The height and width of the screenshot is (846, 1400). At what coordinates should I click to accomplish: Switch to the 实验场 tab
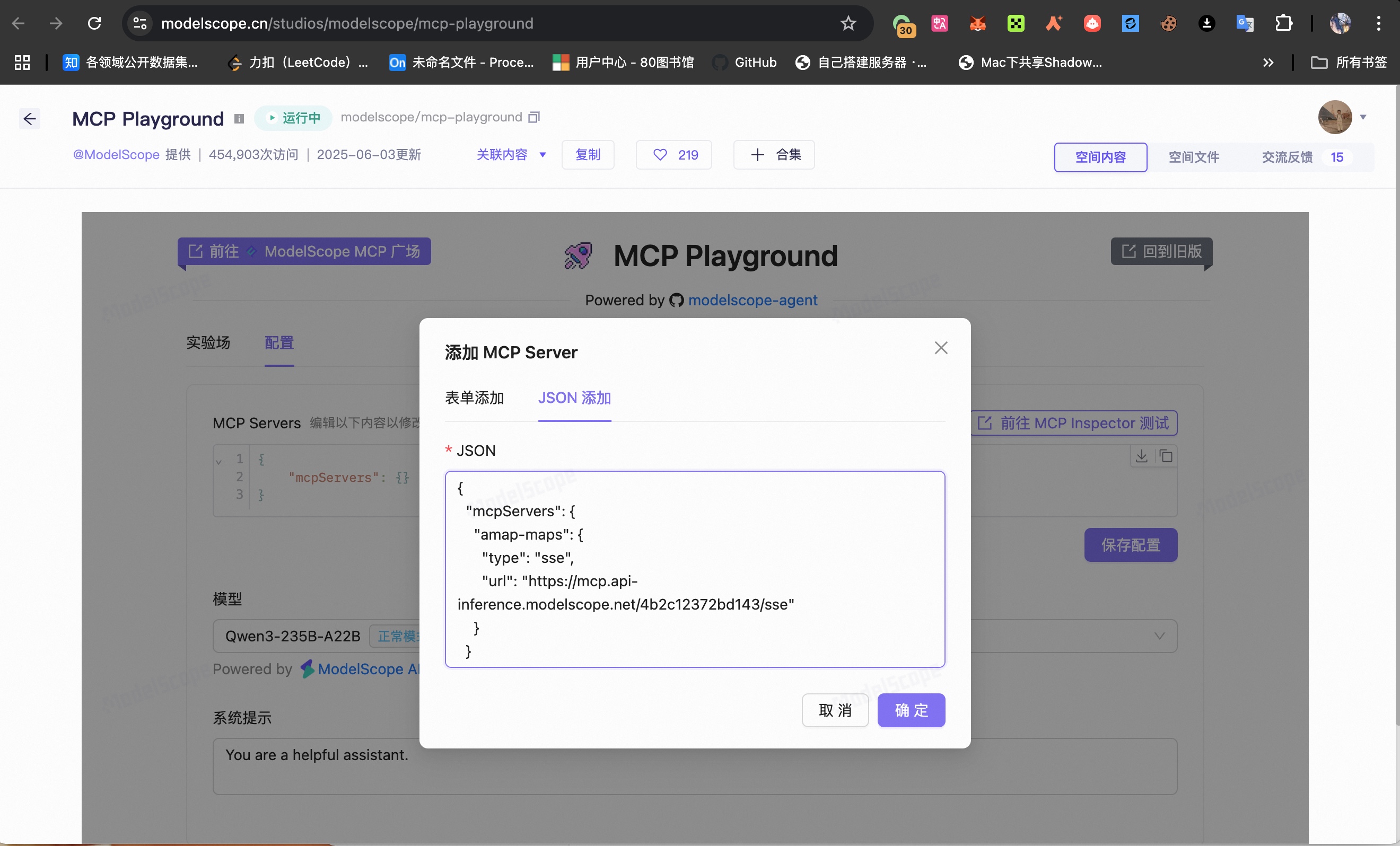(x=208, y=342)
